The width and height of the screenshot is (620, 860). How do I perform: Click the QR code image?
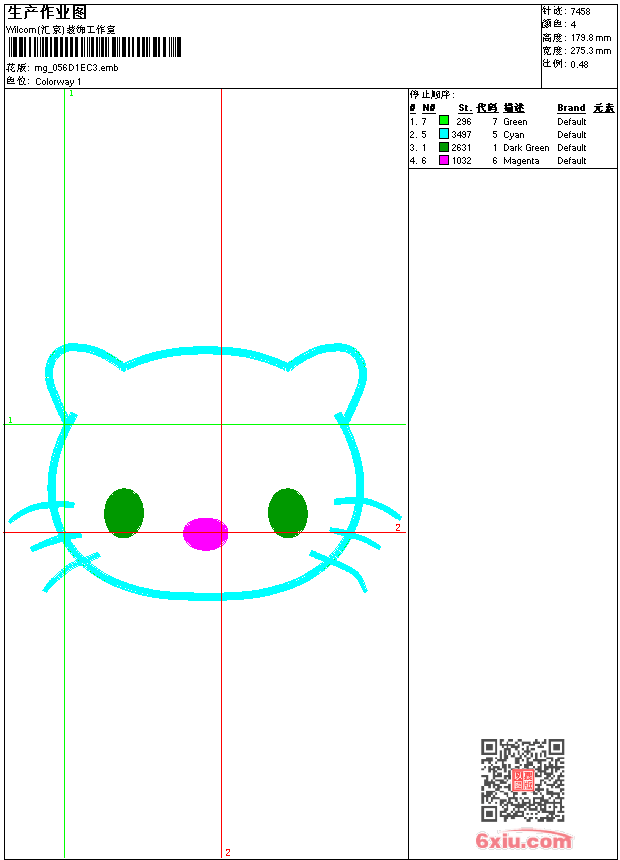523,780
